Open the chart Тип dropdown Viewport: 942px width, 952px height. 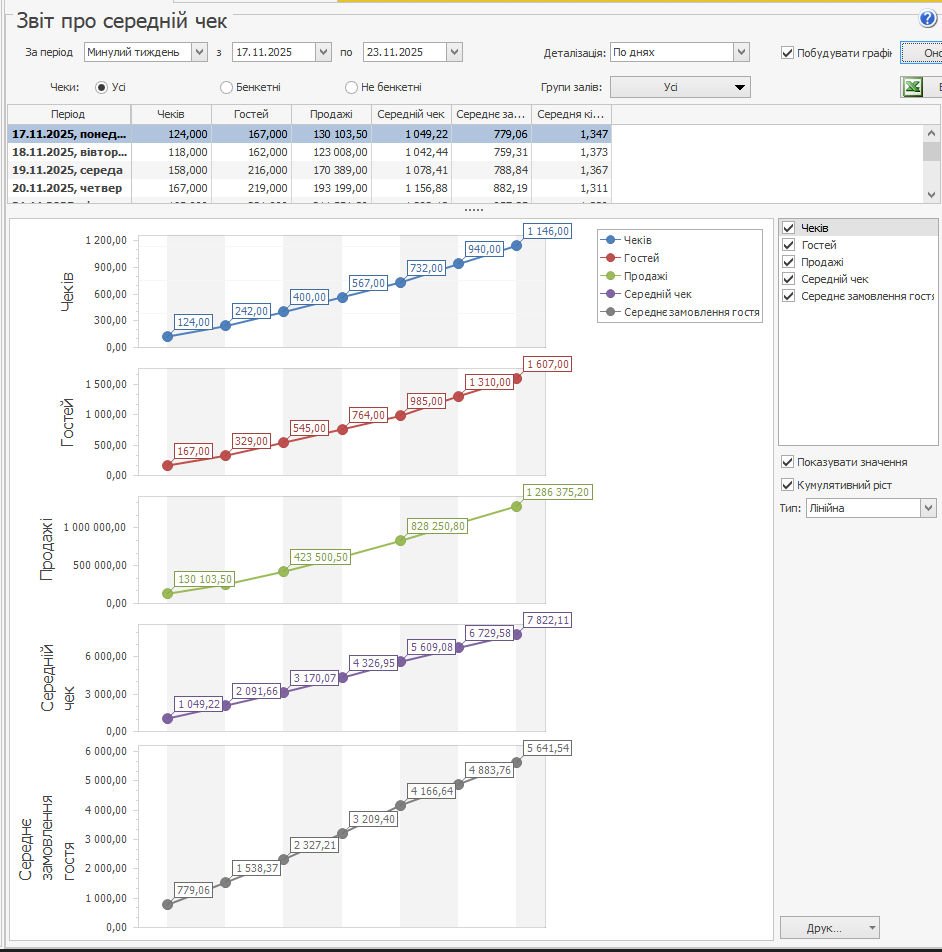click(927, 508)
